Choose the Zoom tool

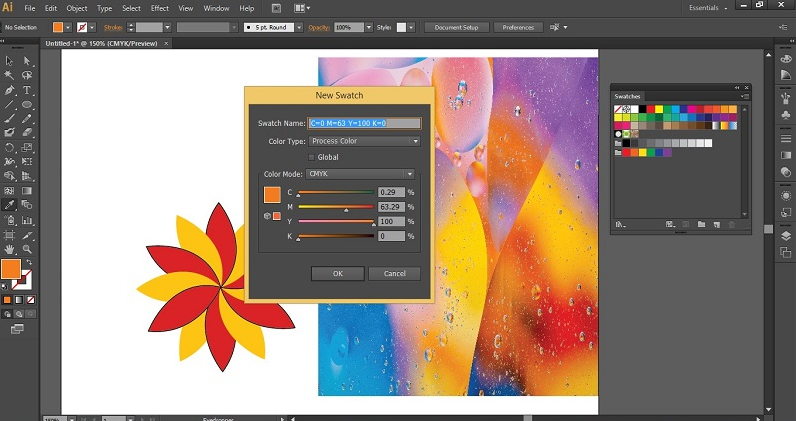pos(28,248)
